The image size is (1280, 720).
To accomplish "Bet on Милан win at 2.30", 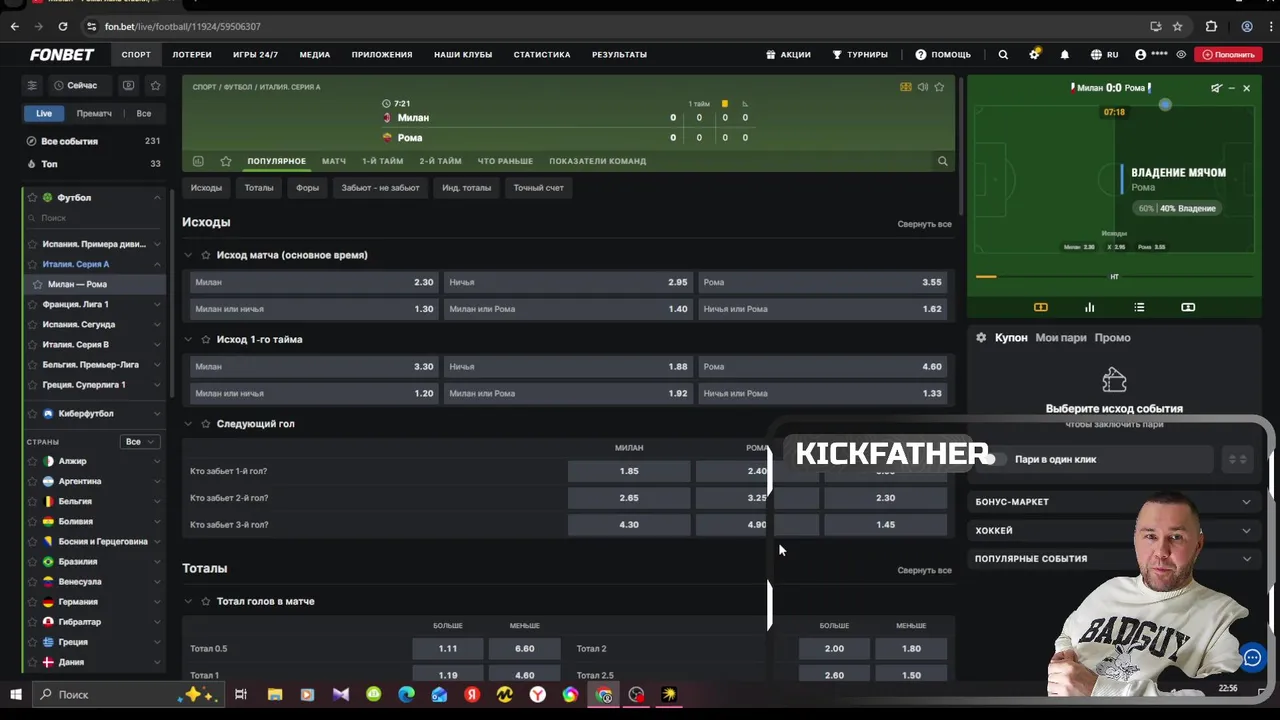I will click(x=314, y=282).
